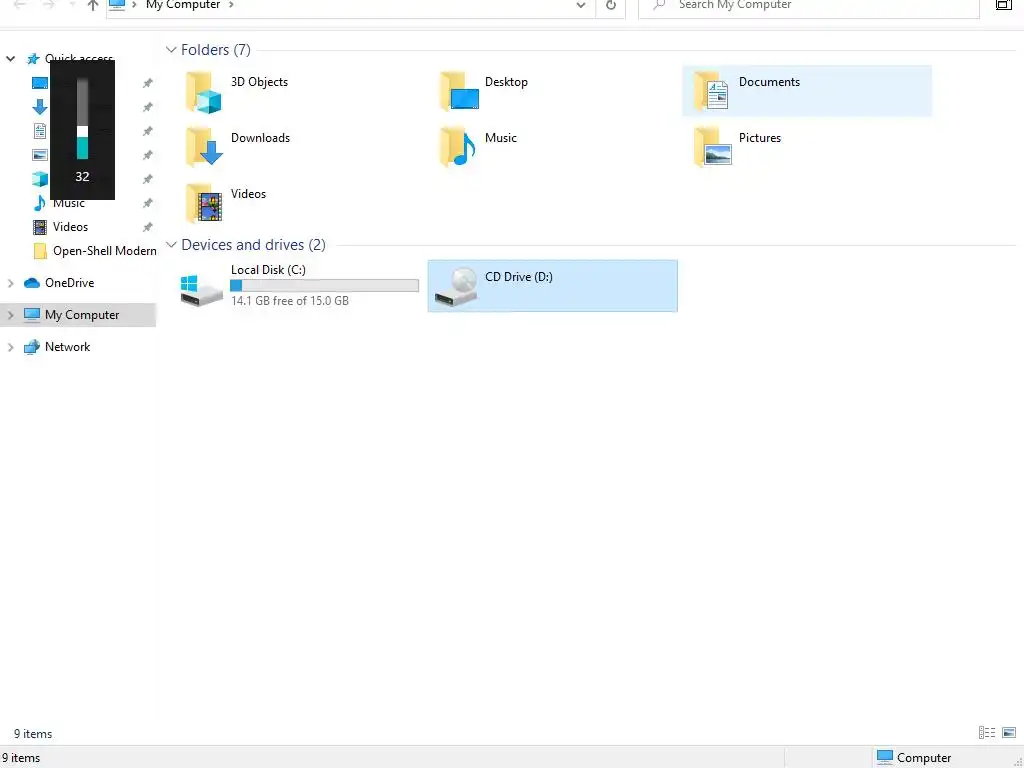The width and height of the screenshot is (1024, 768).
Task: Select Videos in the Quick access list
Action: point(71,227)
